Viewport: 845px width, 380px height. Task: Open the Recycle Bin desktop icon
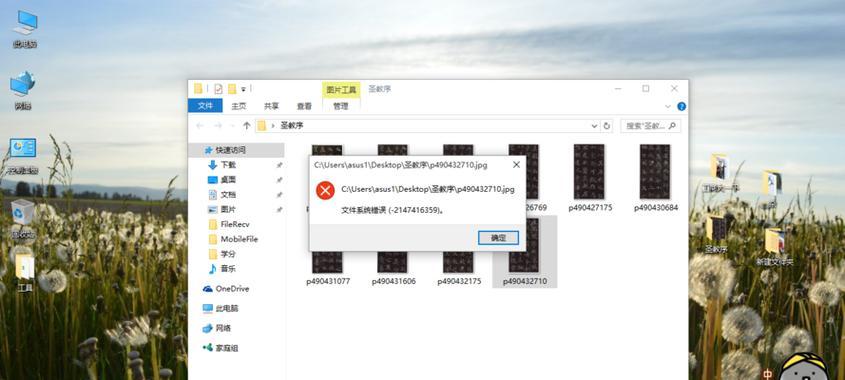tap(23, 219)
